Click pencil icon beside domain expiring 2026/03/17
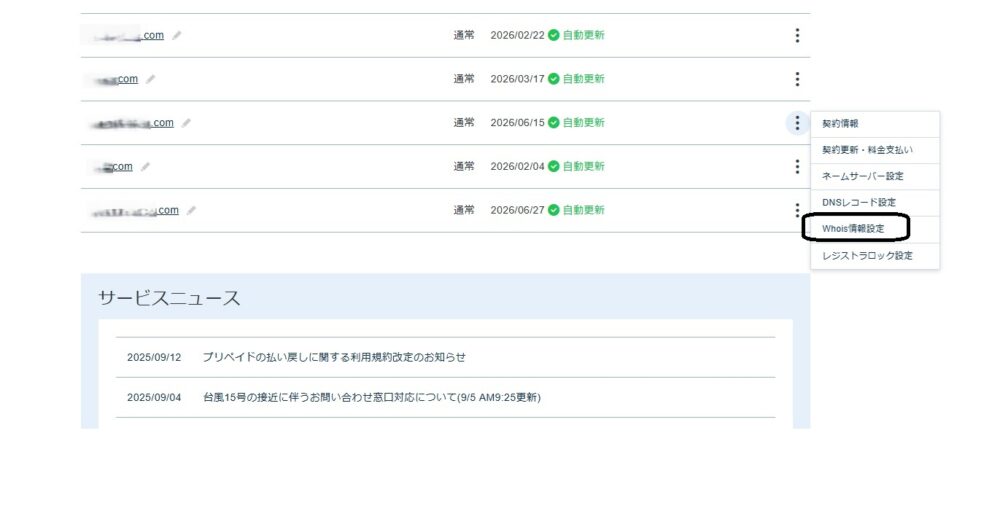 [151, 79]
